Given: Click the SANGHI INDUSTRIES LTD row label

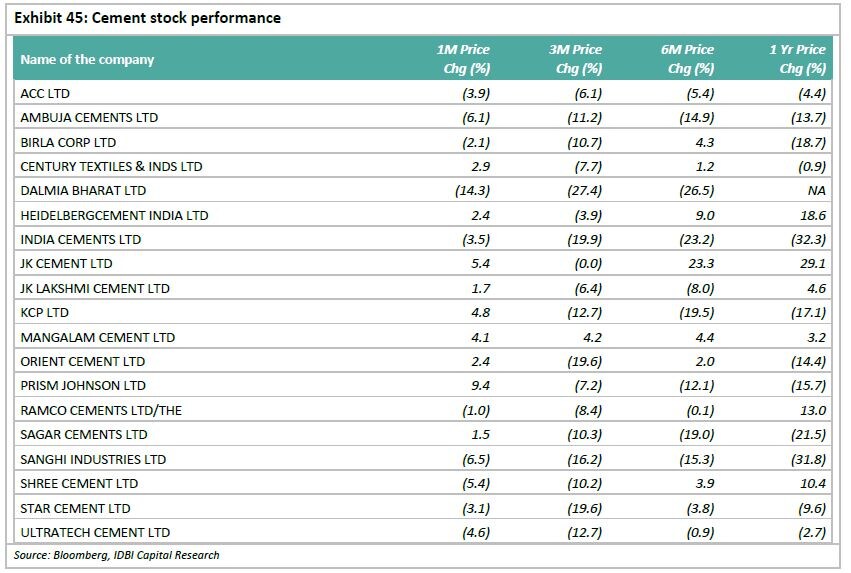Looking at the screenshot, I should [93, 459].
